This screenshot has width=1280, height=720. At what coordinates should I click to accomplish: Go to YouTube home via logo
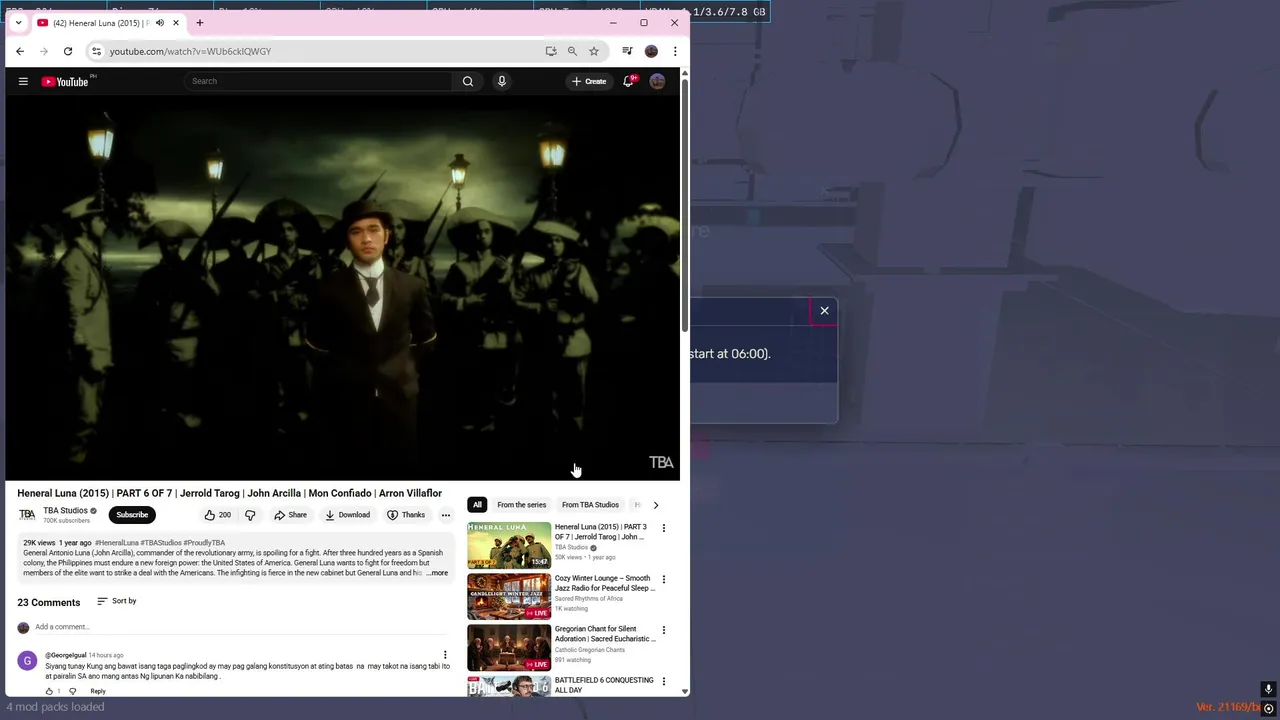65,81
